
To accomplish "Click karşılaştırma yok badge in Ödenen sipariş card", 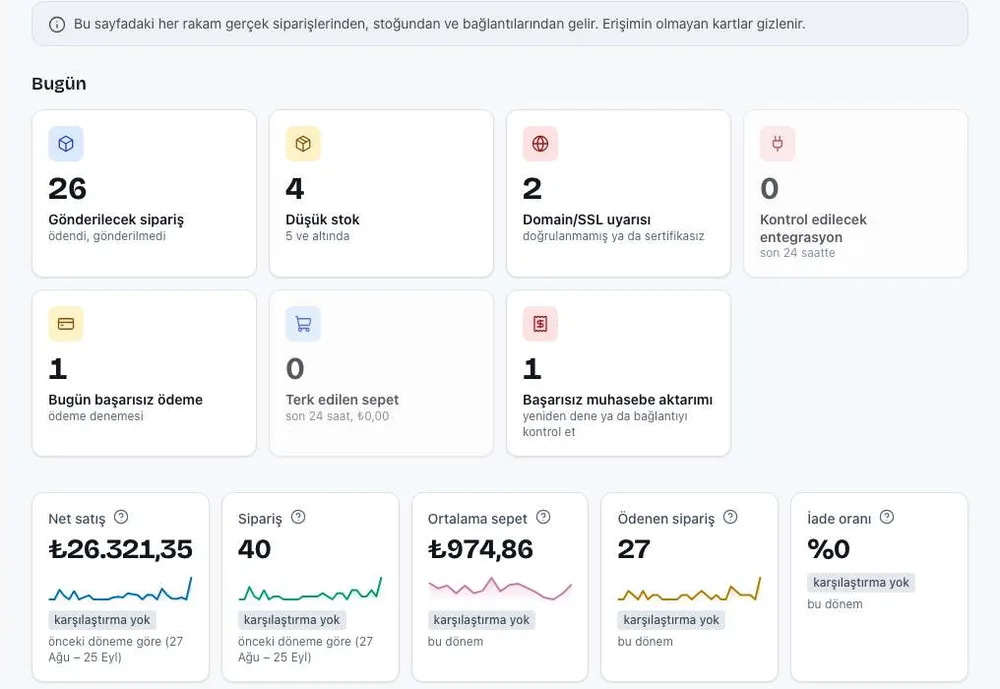I will click(671, 620).
